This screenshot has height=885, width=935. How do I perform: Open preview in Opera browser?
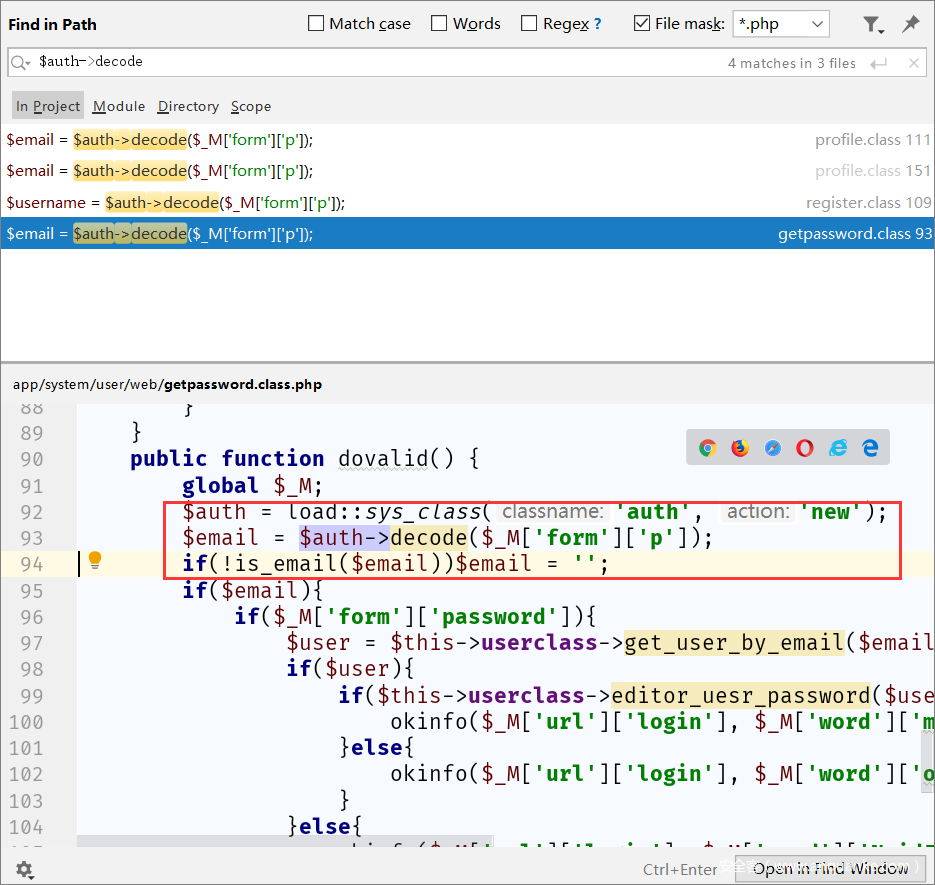(805, 448)
